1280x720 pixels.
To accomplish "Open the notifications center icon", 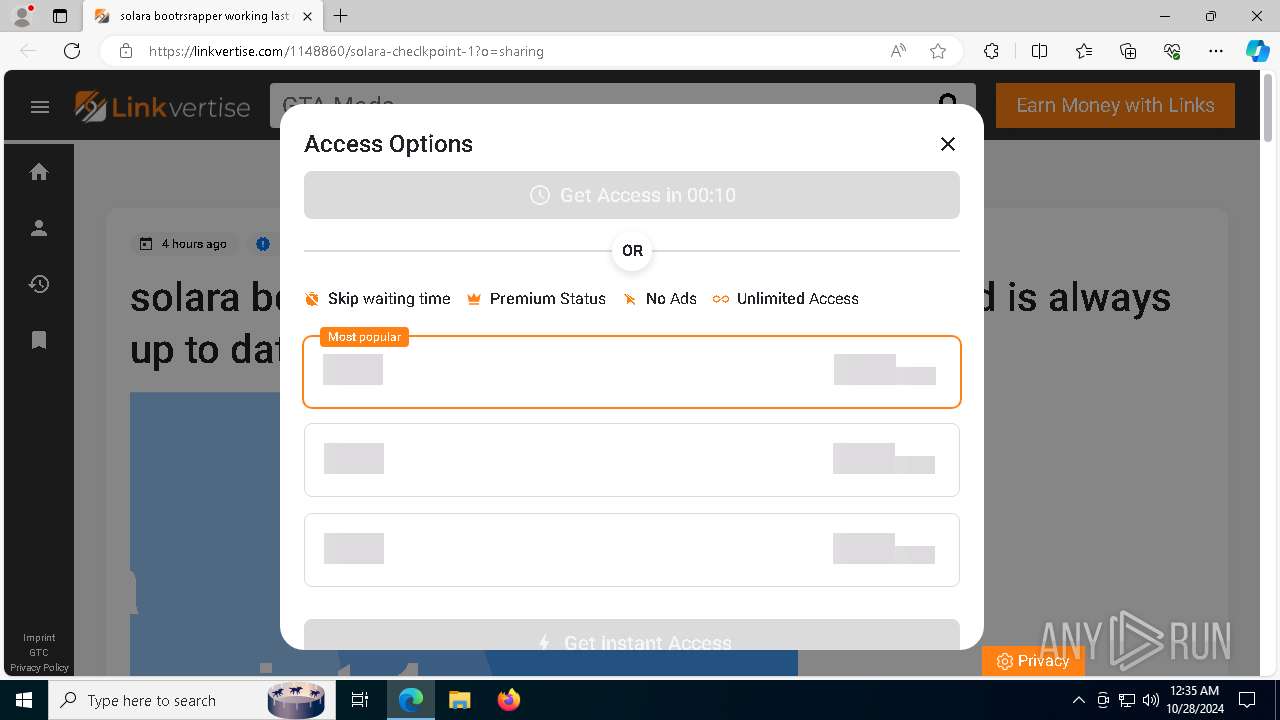I will point(1247,700).
